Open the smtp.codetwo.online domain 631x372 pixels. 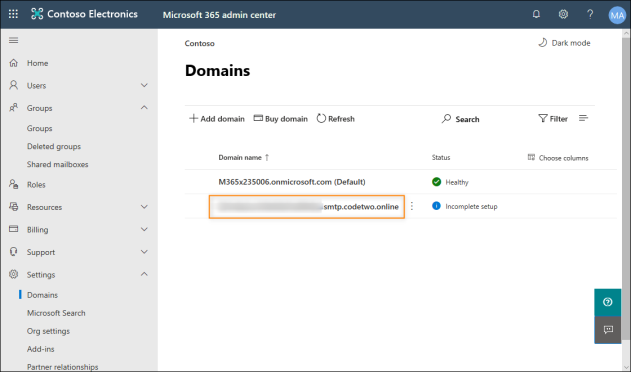tap(307, 207)
